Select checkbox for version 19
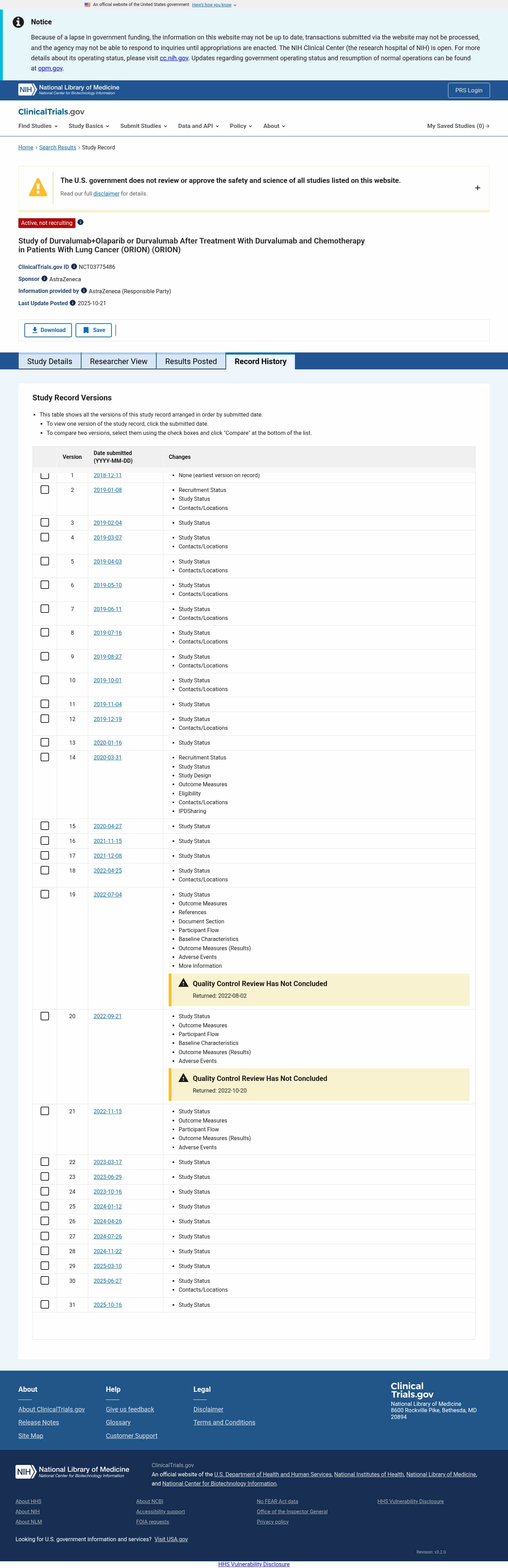Viewport: 508px width, 1568px height. [44, 894]
